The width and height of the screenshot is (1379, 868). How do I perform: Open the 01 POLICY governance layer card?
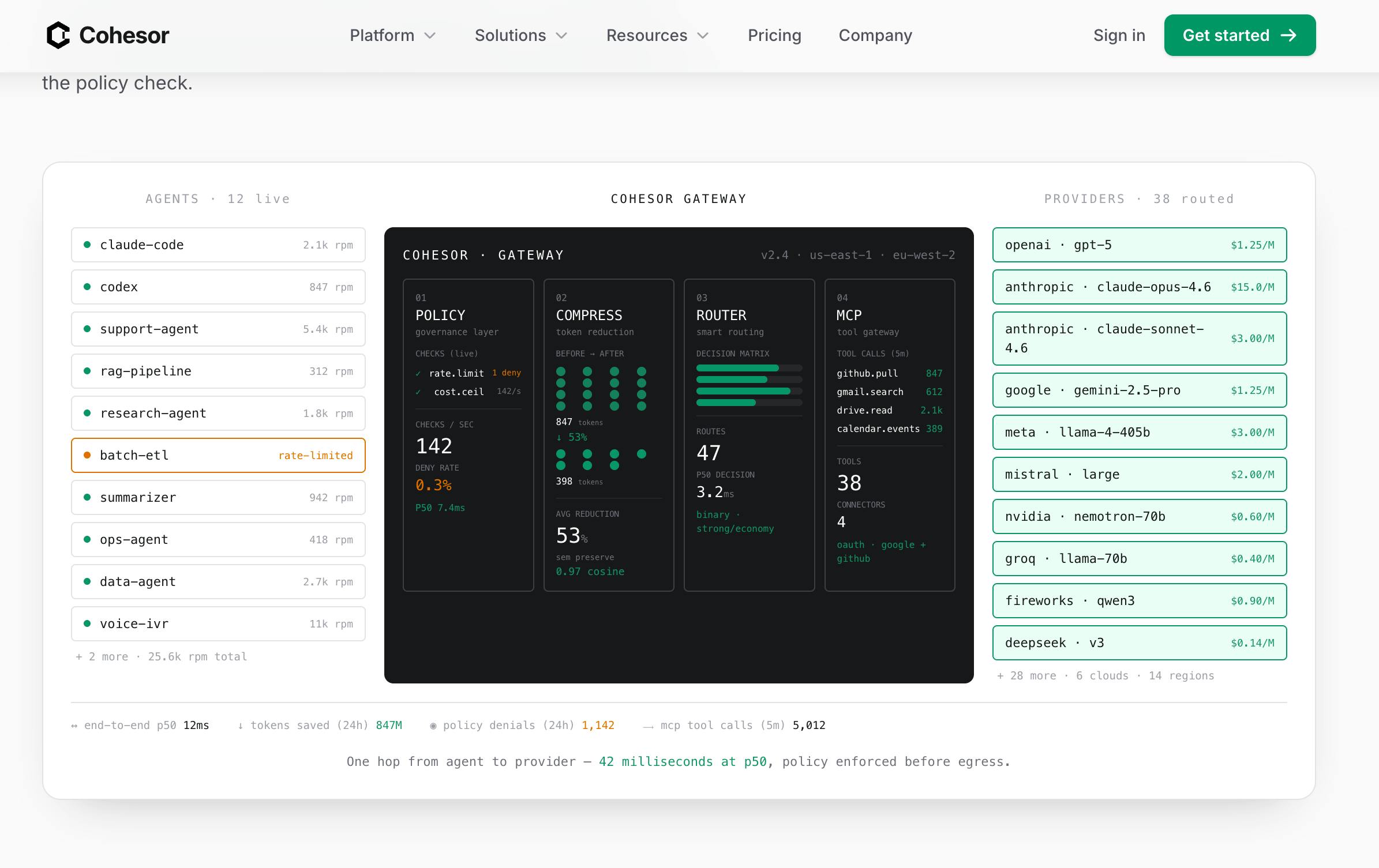point(468,435)
